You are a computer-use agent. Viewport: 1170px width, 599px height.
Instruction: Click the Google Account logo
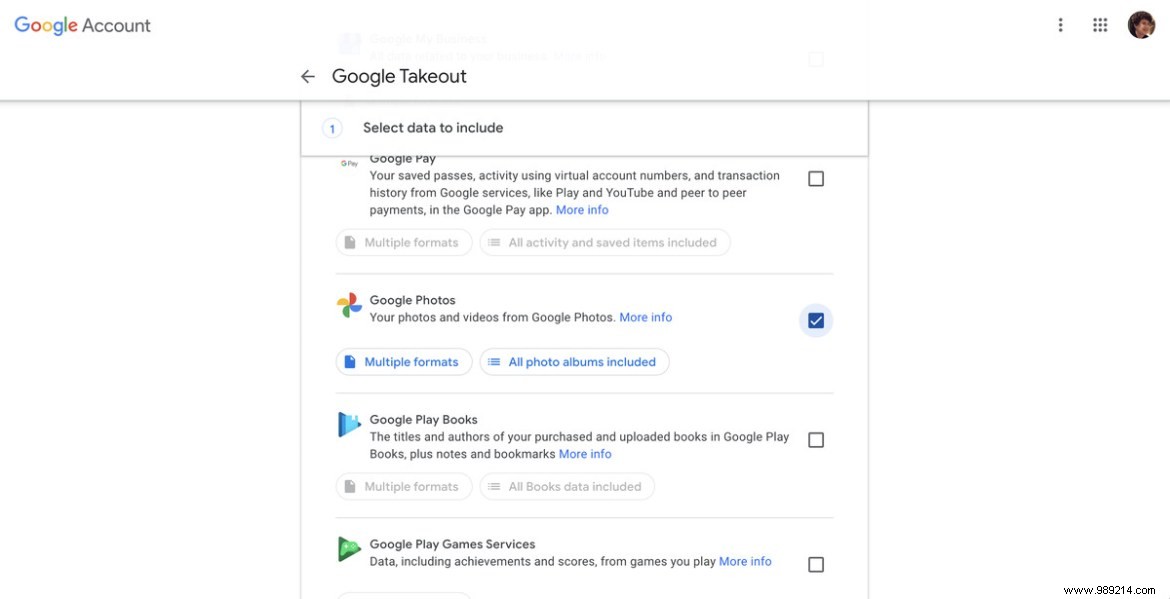(81, 25)
